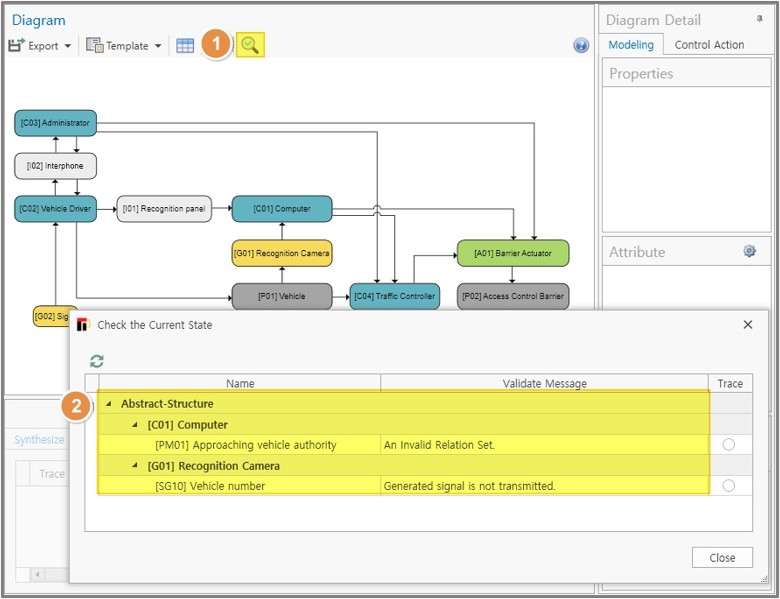780x599 pixels.
Task: Open the Template dropdown arrow
Action: tap(158, 47)
